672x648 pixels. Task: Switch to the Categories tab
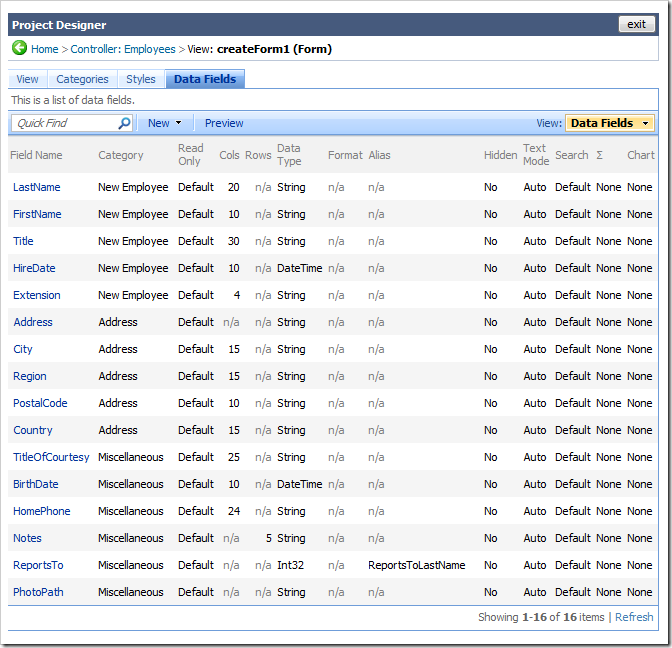(x=82, y=79)
